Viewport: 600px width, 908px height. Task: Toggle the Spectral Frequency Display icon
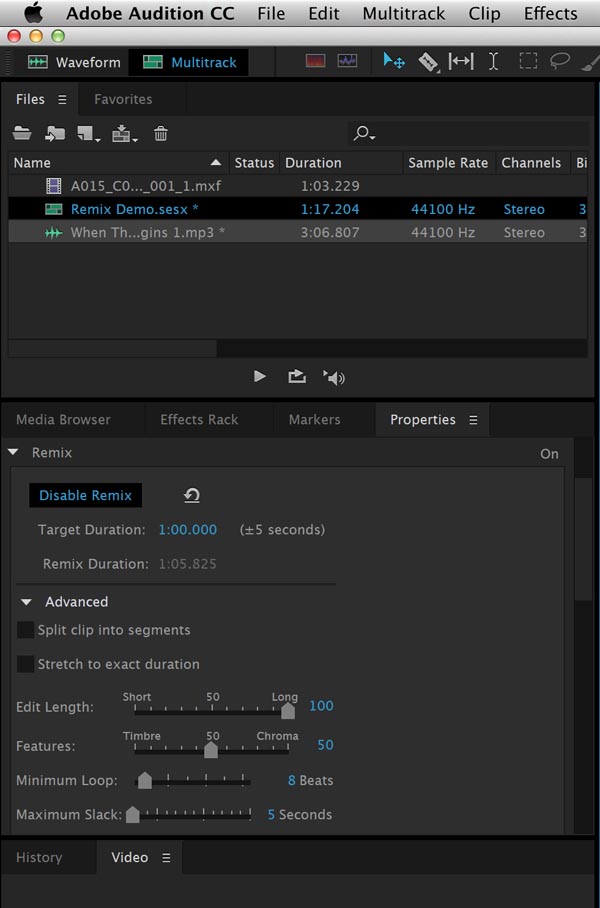(x=315, y=61)
